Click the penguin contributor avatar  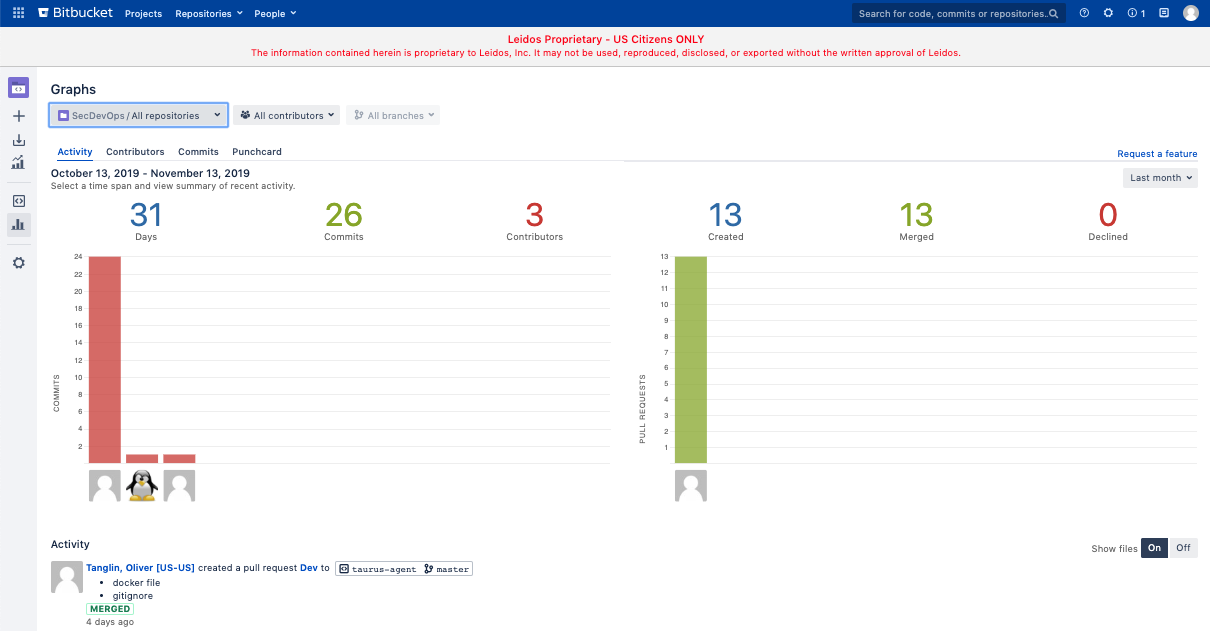(142, 486)
